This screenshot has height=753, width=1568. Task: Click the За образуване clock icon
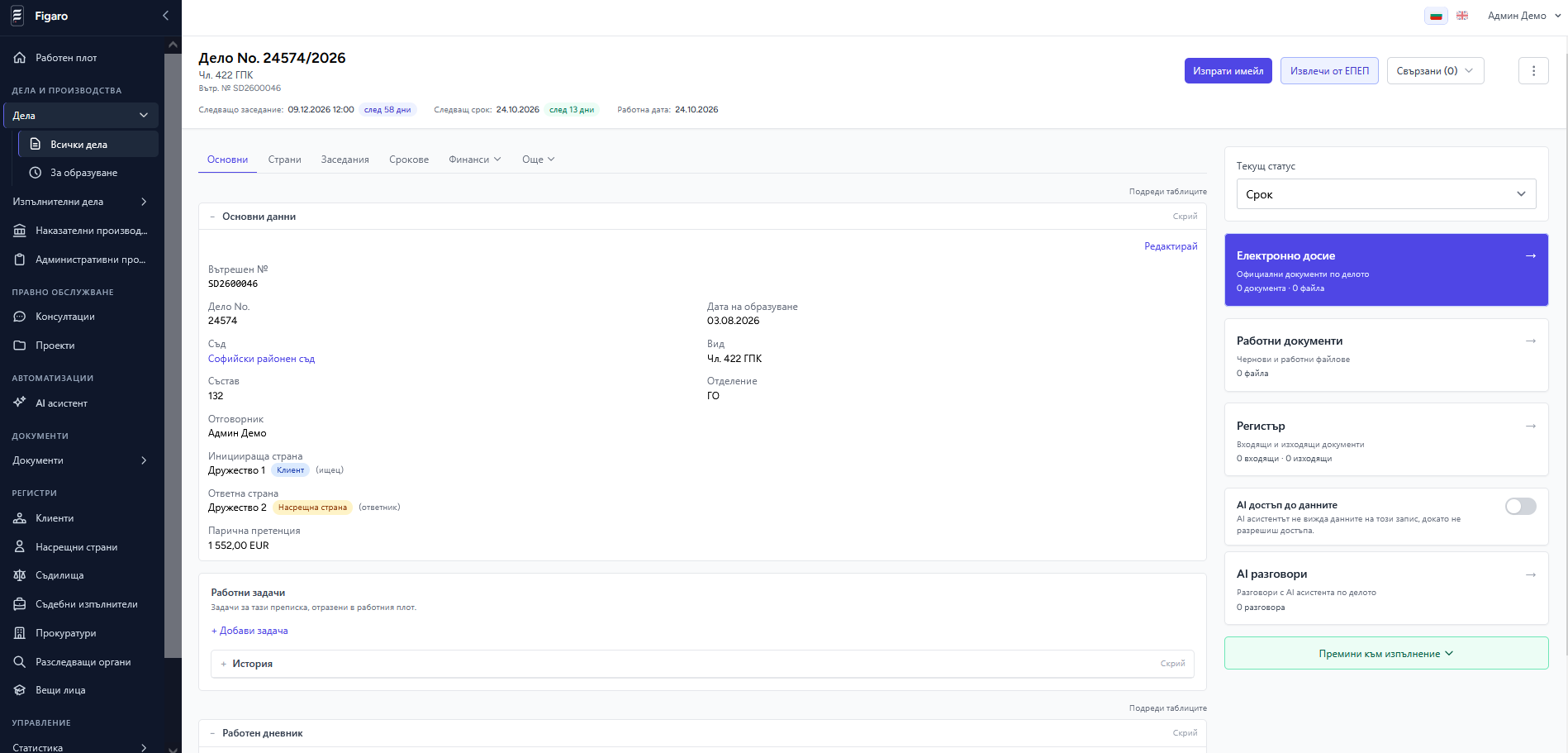click(36, 173)
